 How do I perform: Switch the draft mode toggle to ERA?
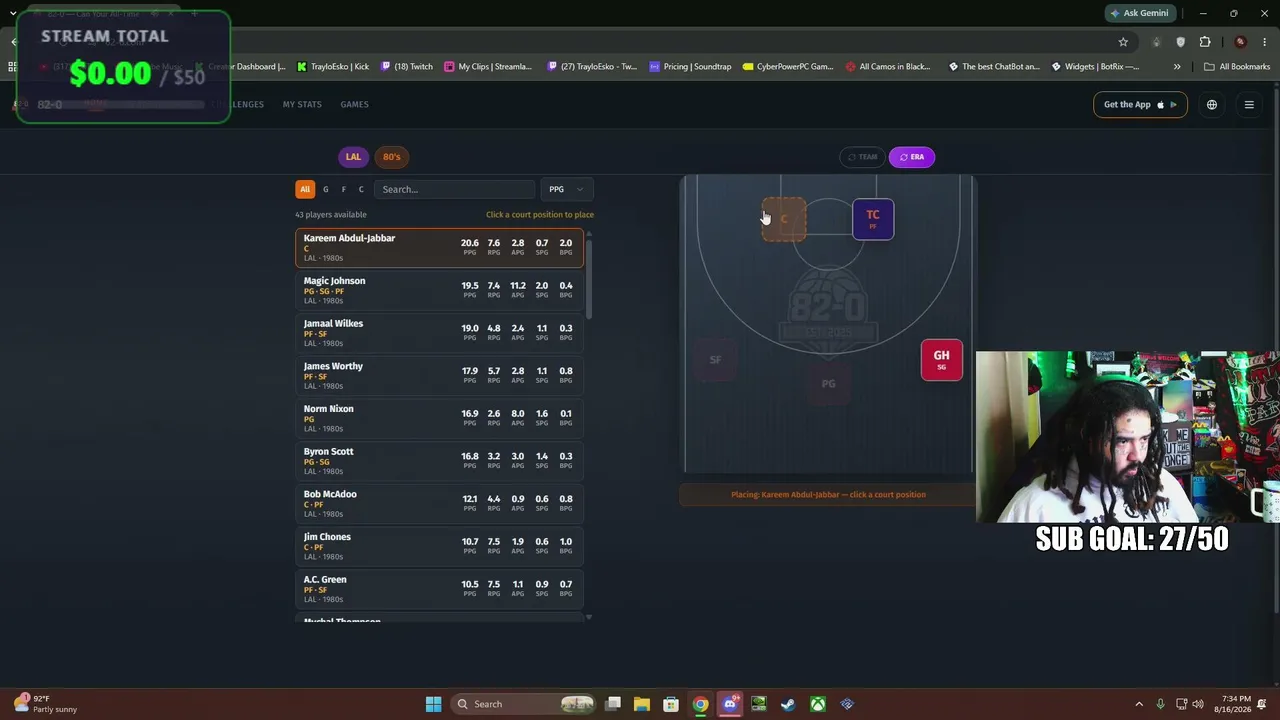pyautogui.click(x=912, y=157)
